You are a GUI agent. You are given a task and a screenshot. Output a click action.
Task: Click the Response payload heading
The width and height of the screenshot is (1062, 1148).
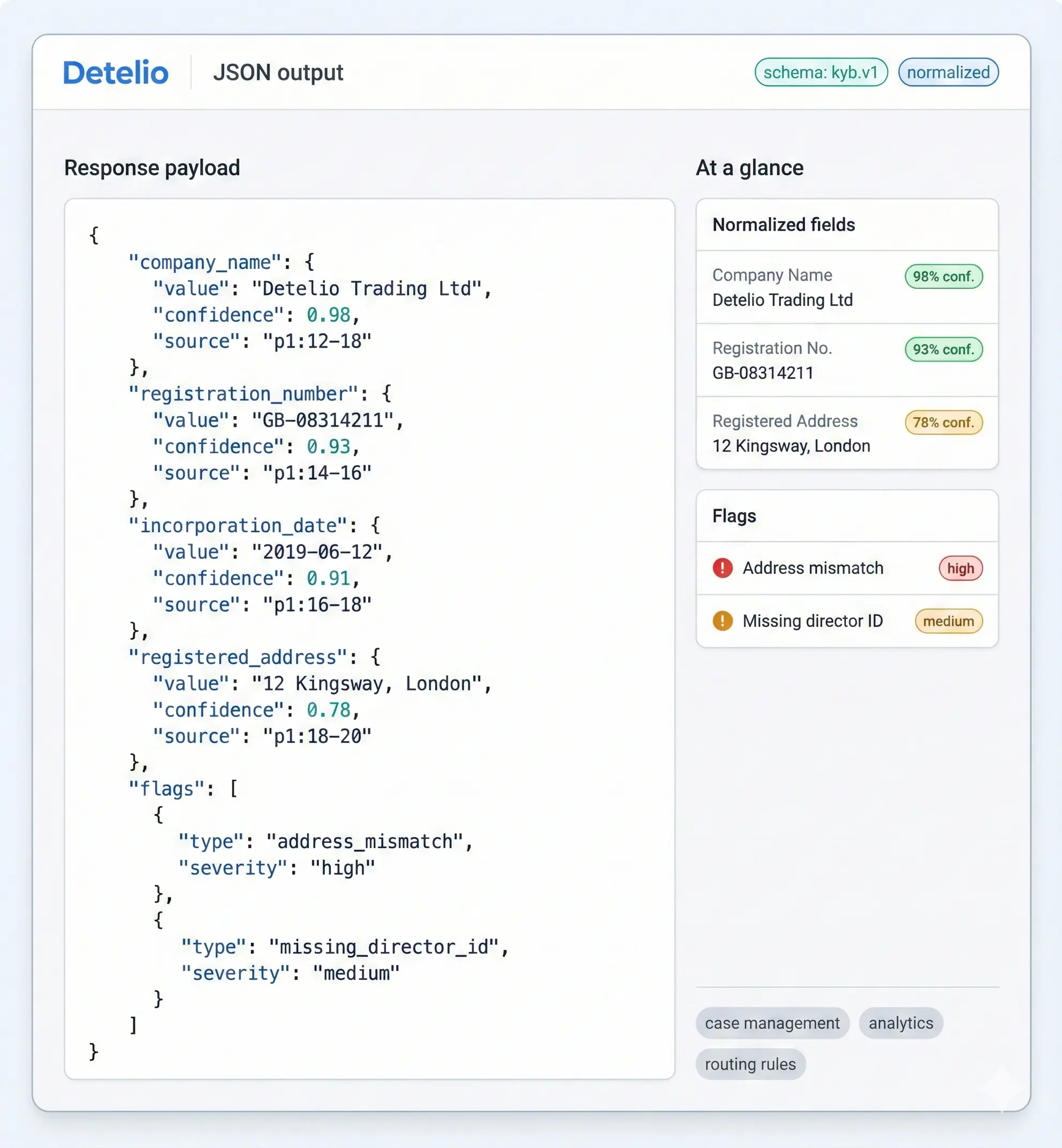(x=153, y=168)
